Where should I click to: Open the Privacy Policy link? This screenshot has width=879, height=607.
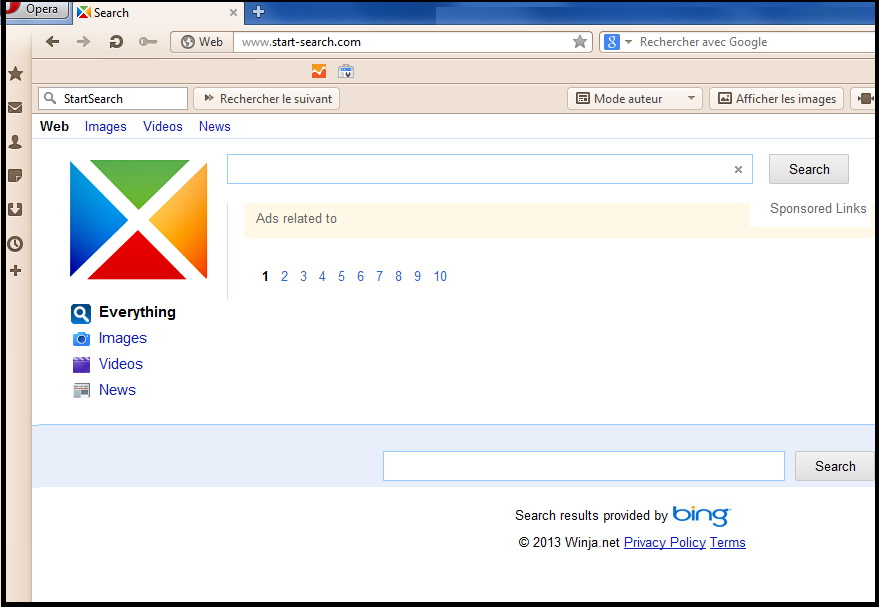click(664, 543)
